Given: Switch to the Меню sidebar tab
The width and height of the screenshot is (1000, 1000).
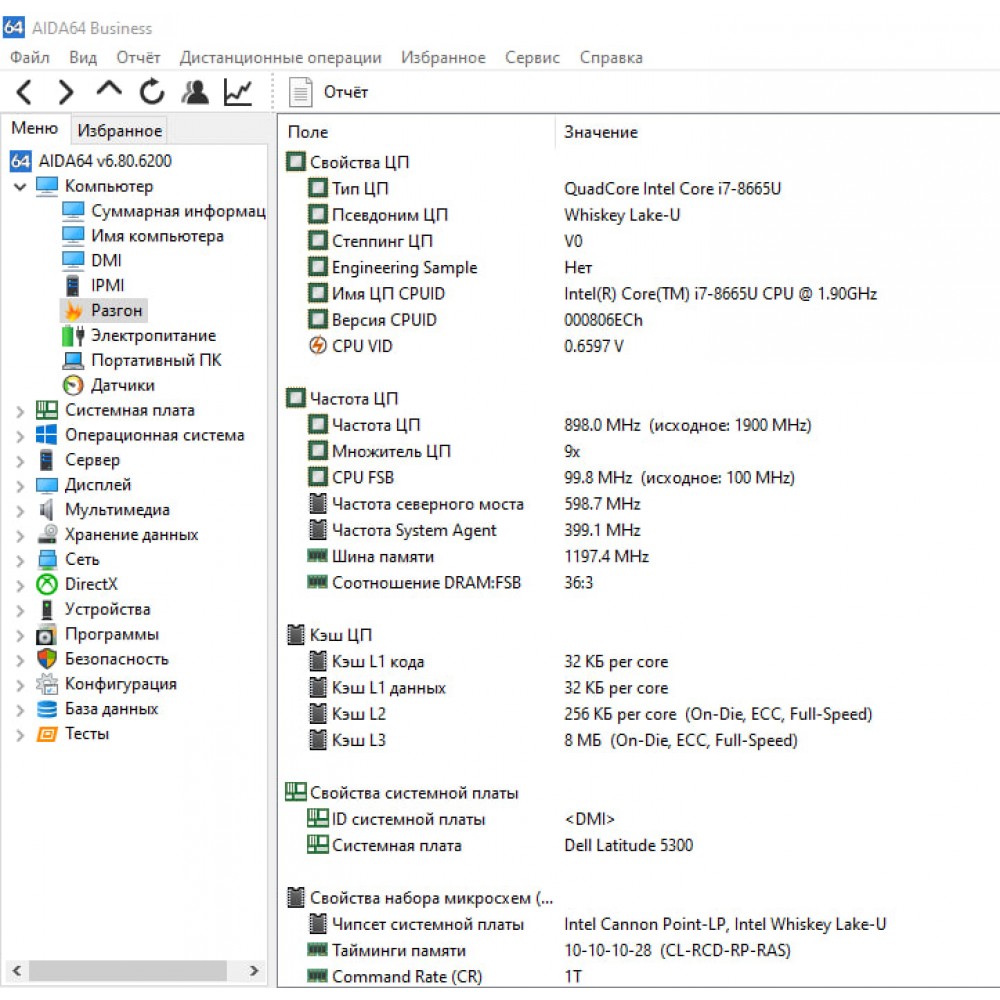Looking at the screenshot, I should 34,128.
